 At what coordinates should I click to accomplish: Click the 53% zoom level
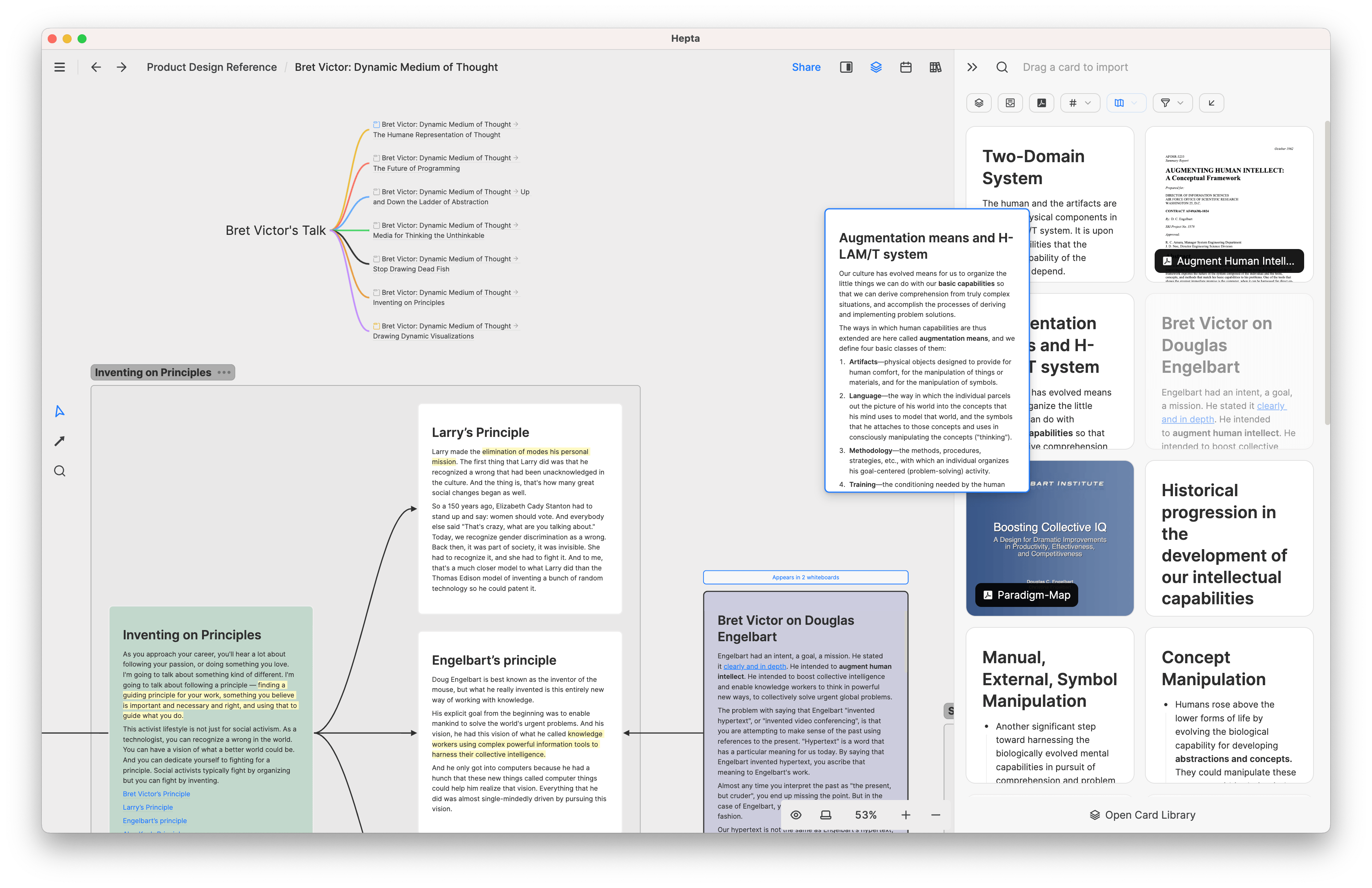pyautogui.click(x=865, y=815)
